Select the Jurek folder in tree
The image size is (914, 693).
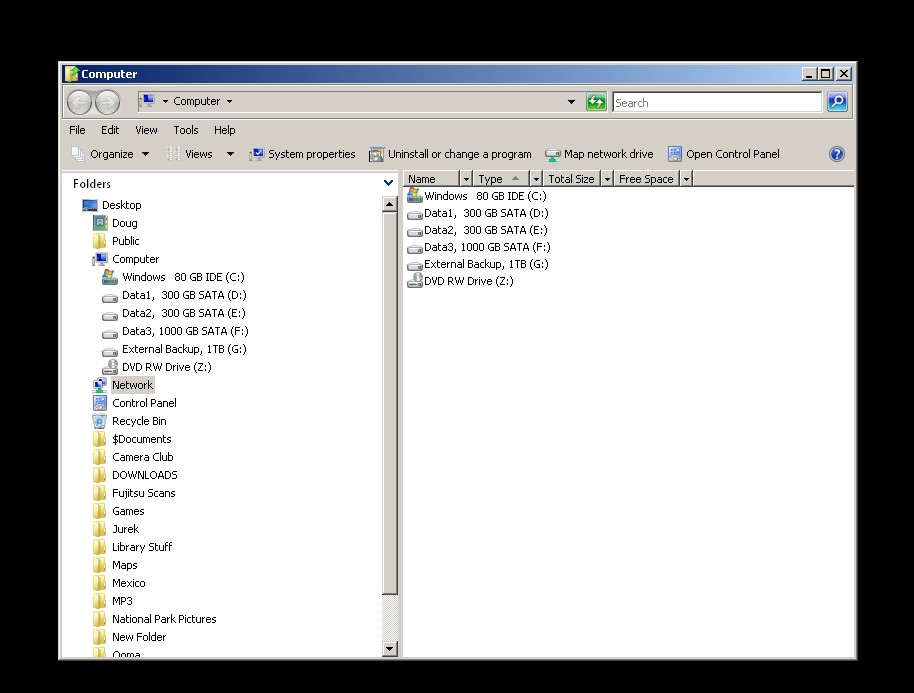tap(125, 529)
